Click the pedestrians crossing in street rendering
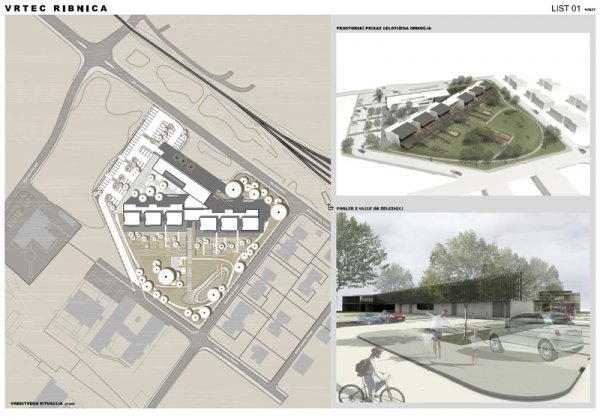Viewport: 600px width, 420px height. point(438,328)
